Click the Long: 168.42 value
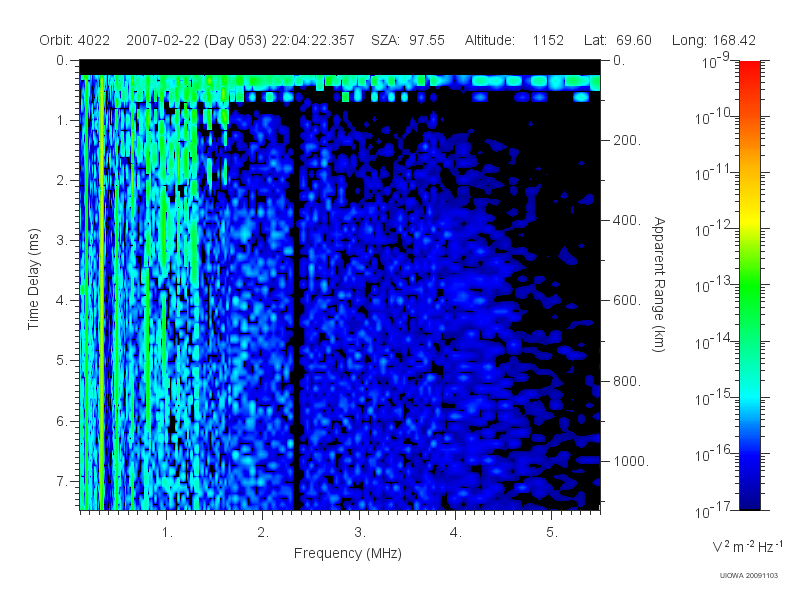800x600 pixels. click(x=714, y=40)
